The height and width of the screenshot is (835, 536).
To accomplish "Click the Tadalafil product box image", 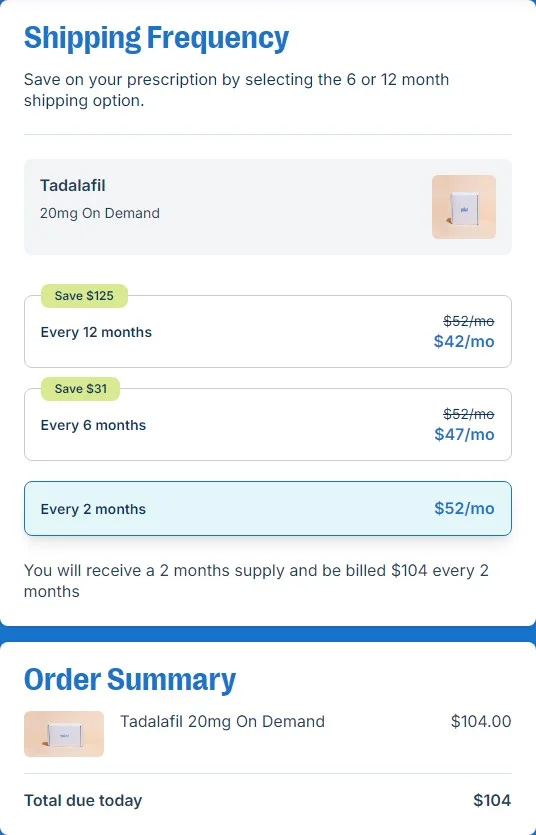I will tap(464, 207).
